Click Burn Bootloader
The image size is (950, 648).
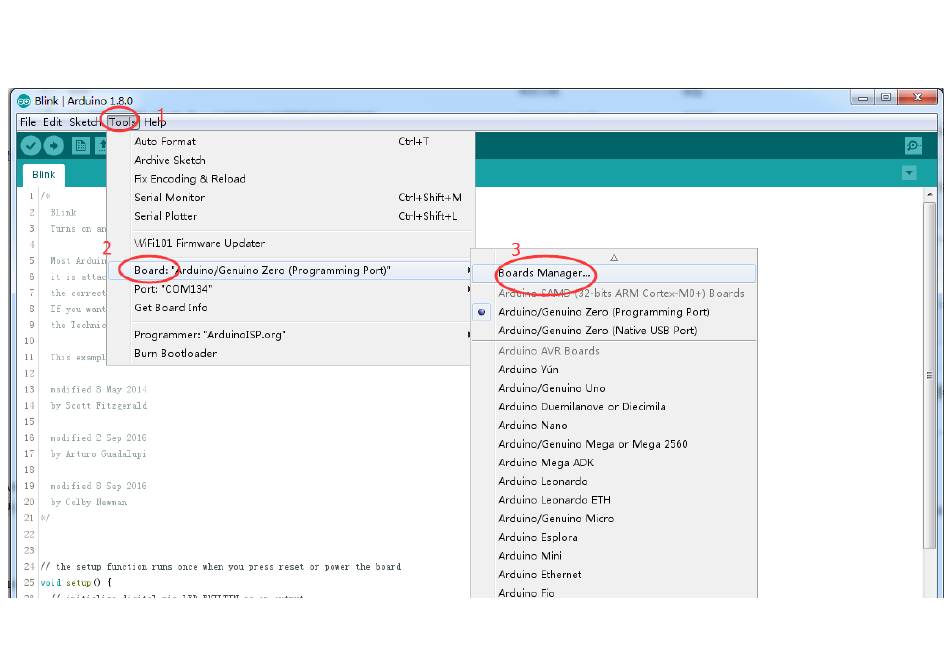291,353
